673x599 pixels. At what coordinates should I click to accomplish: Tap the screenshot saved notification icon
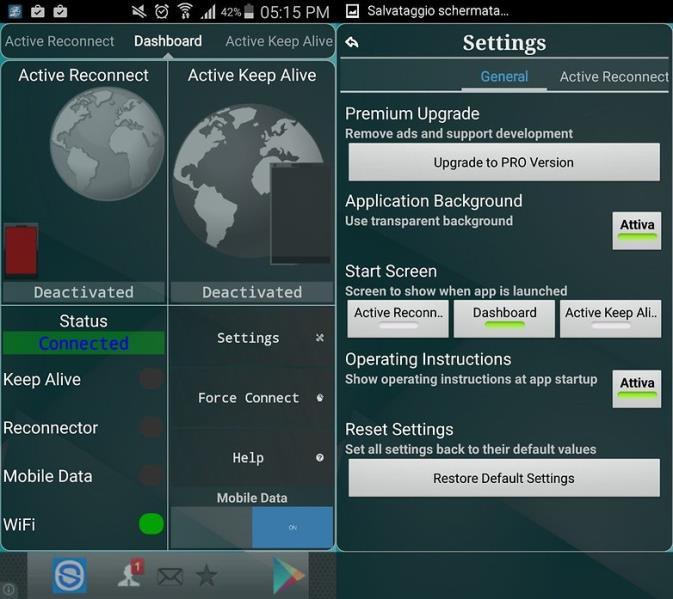352,11
